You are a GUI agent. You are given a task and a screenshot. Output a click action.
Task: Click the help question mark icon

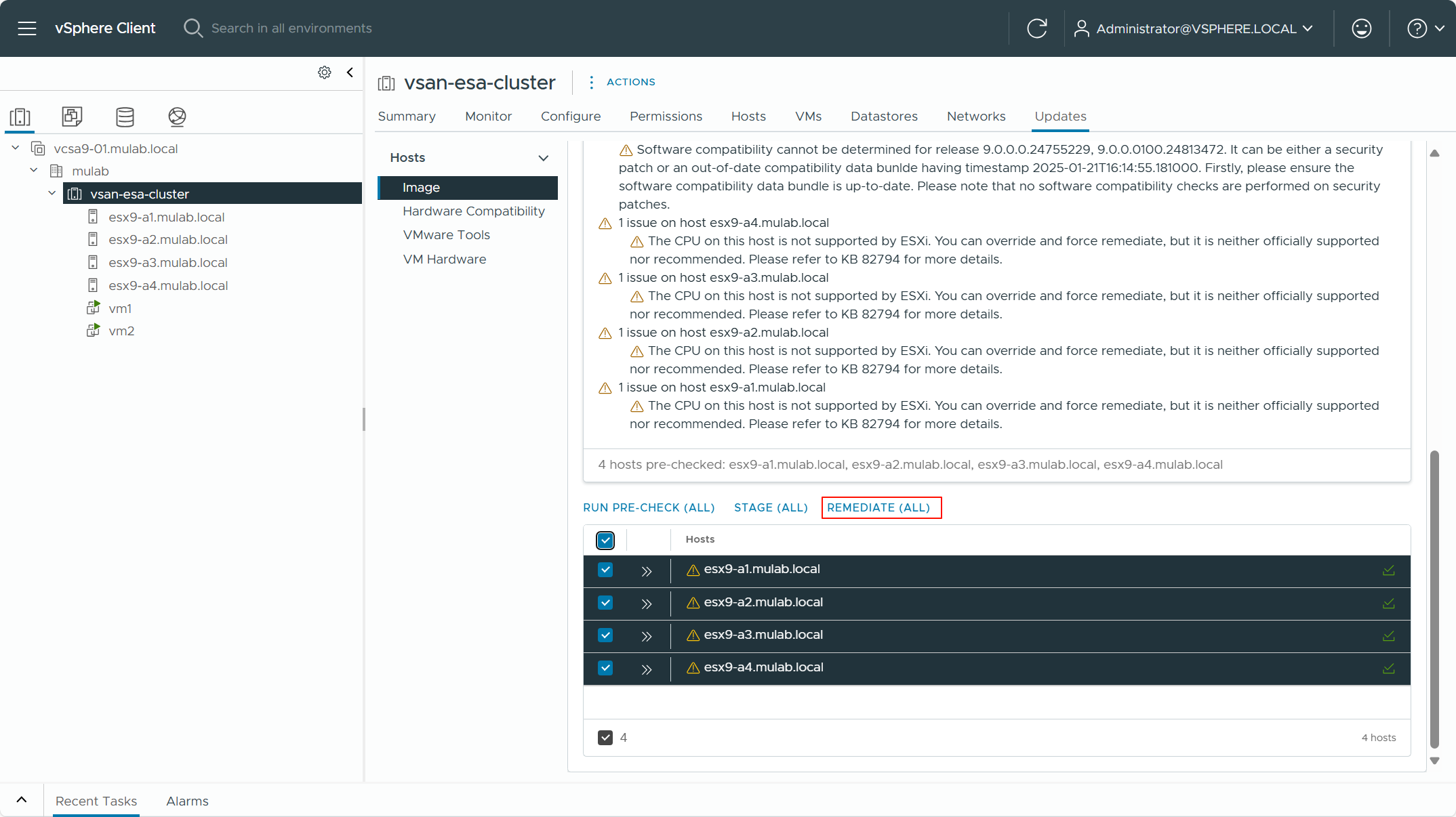point(1417,28)
